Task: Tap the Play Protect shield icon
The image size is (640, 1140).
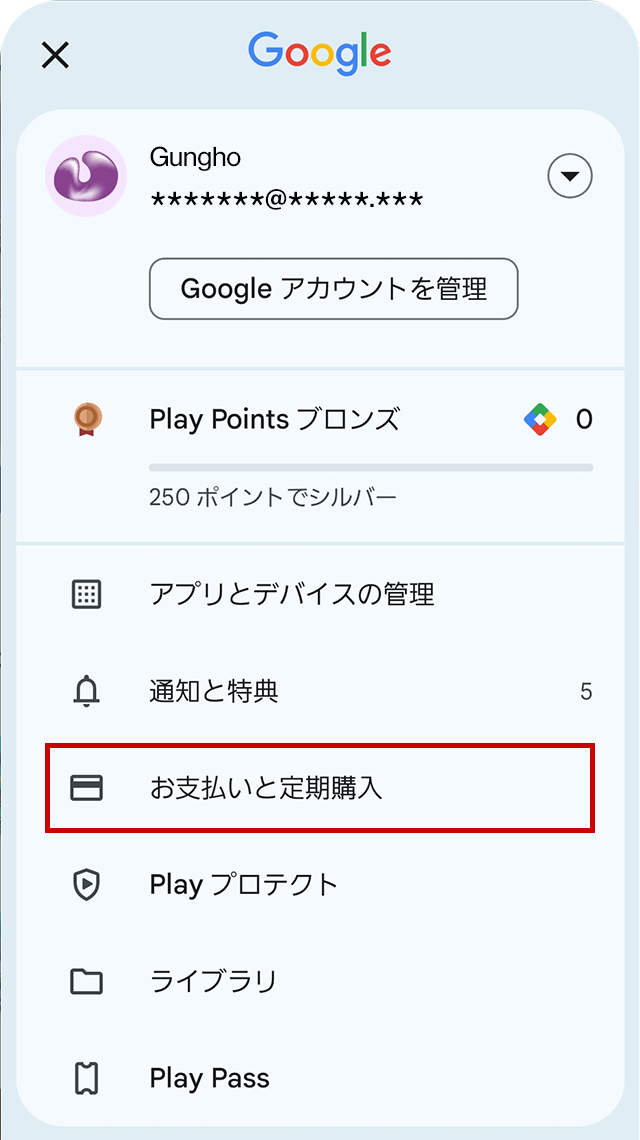Action: pos(87,885)
